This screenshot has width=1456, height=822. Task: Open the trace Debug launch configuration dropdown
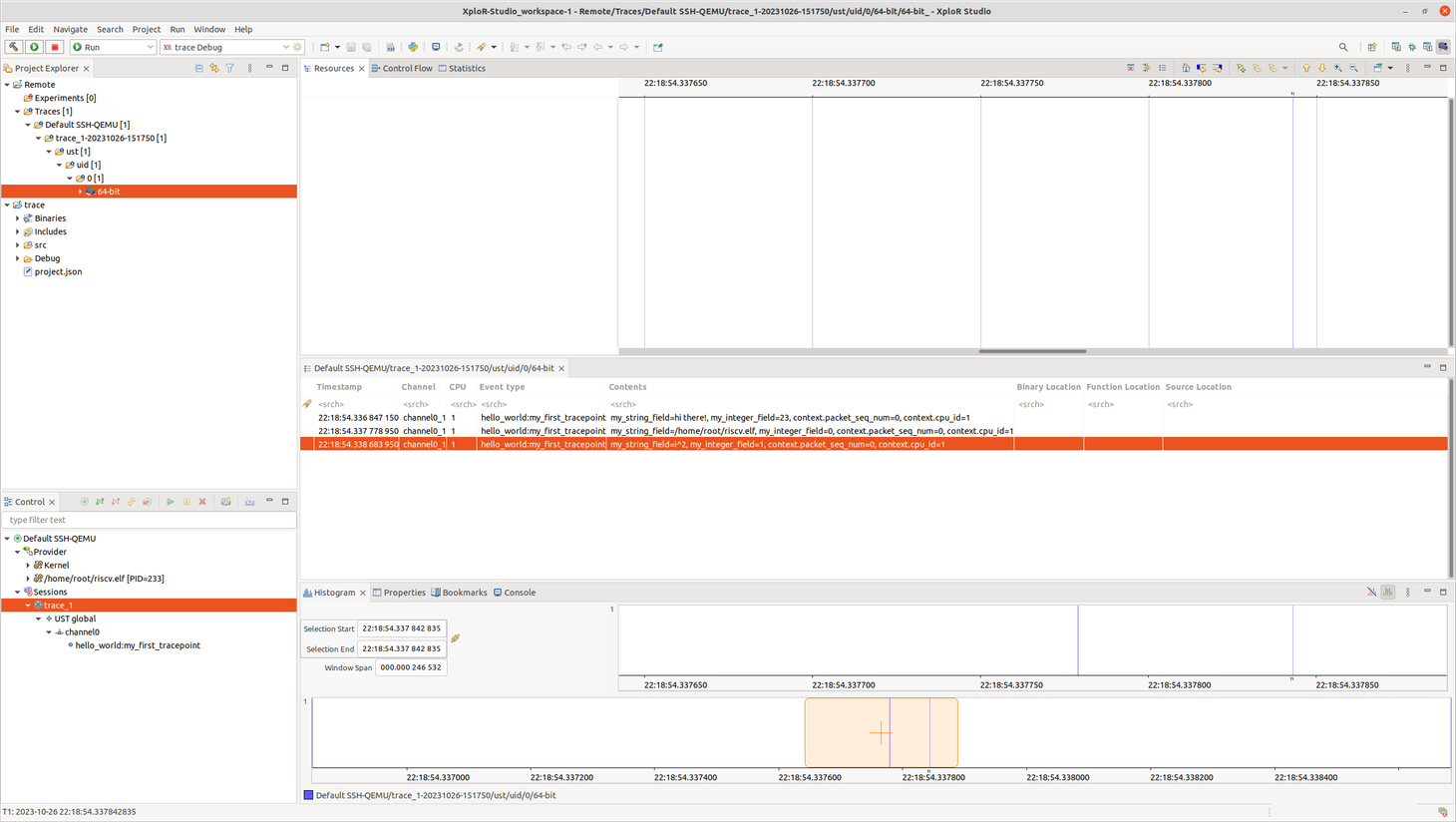tap(286, 47)
